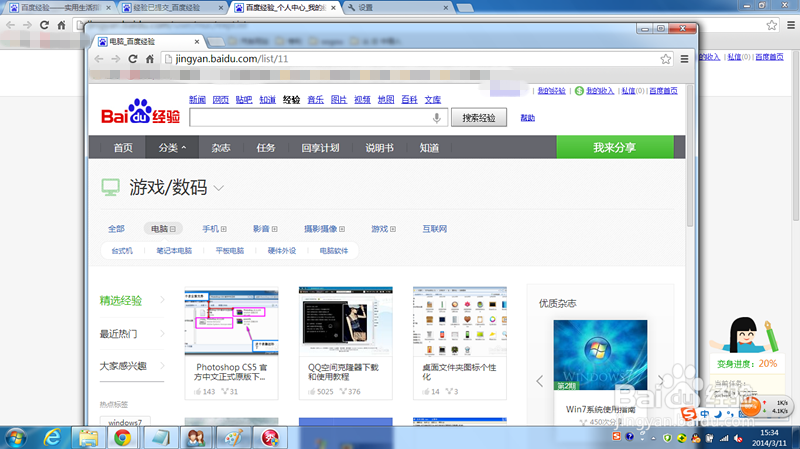Open Windows Explorer folder in the taskbar
This screenshot has width=800, height=449.
[88, 438]
